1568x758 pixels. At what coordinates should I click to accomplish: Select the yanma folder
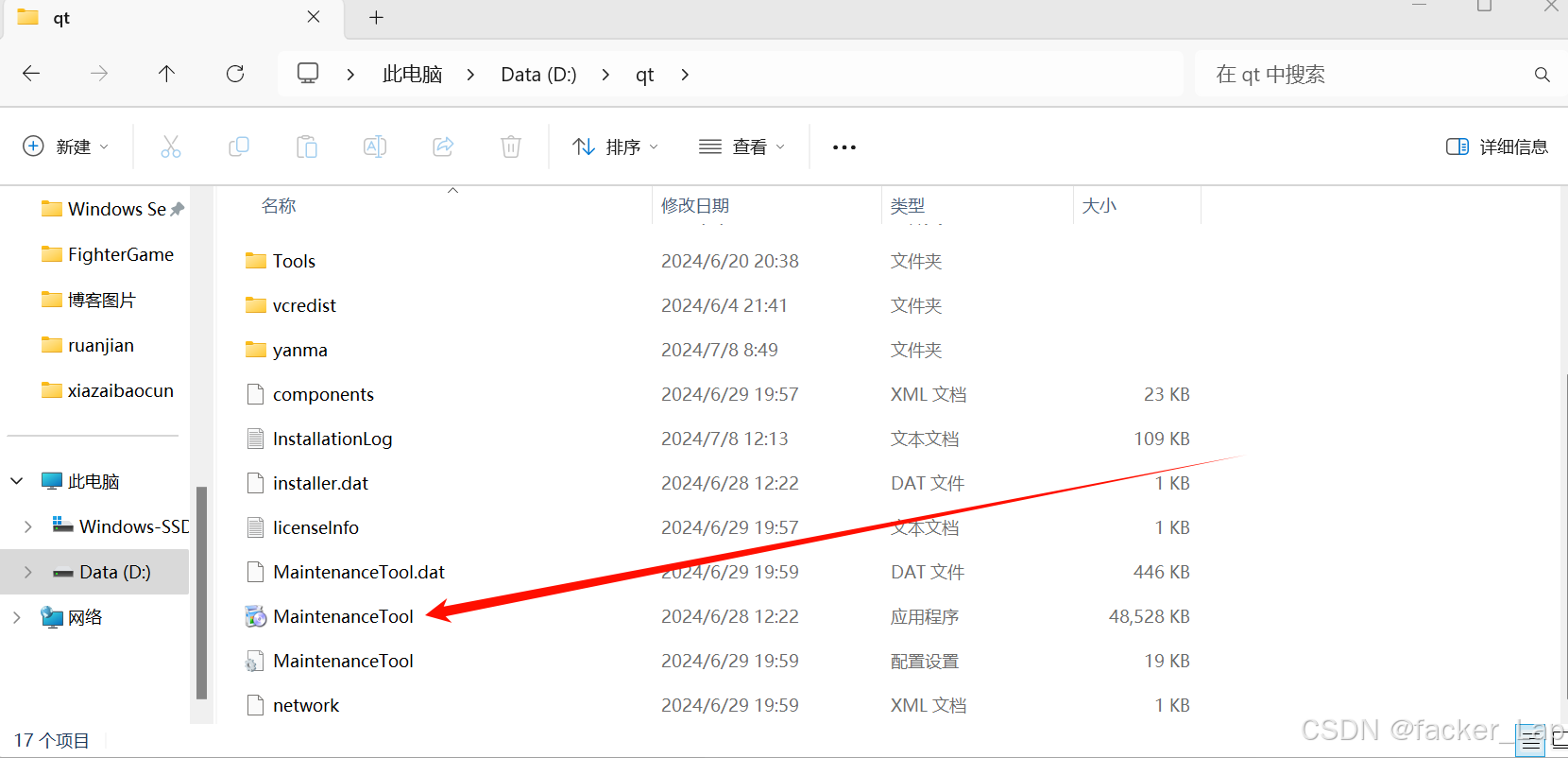click(x=300, y=350)
